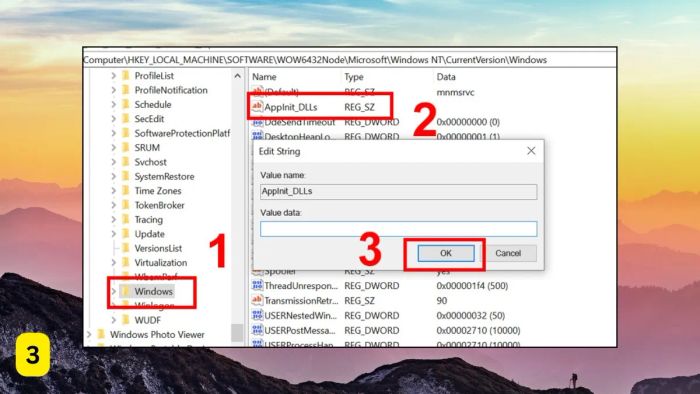Click the Tracing folder icon
Image resolution: width=700 pixels, height=394 pixels.
(x=126, y=219)
